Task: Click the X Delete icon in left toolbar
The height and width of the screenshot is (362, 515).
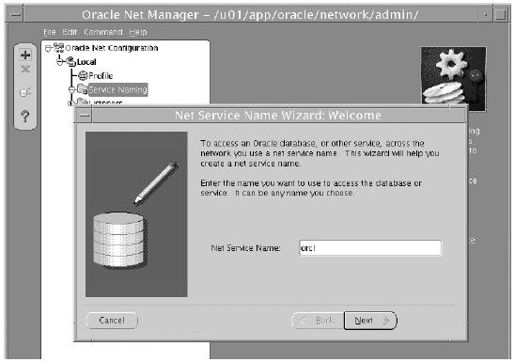Action: [25, 69]
